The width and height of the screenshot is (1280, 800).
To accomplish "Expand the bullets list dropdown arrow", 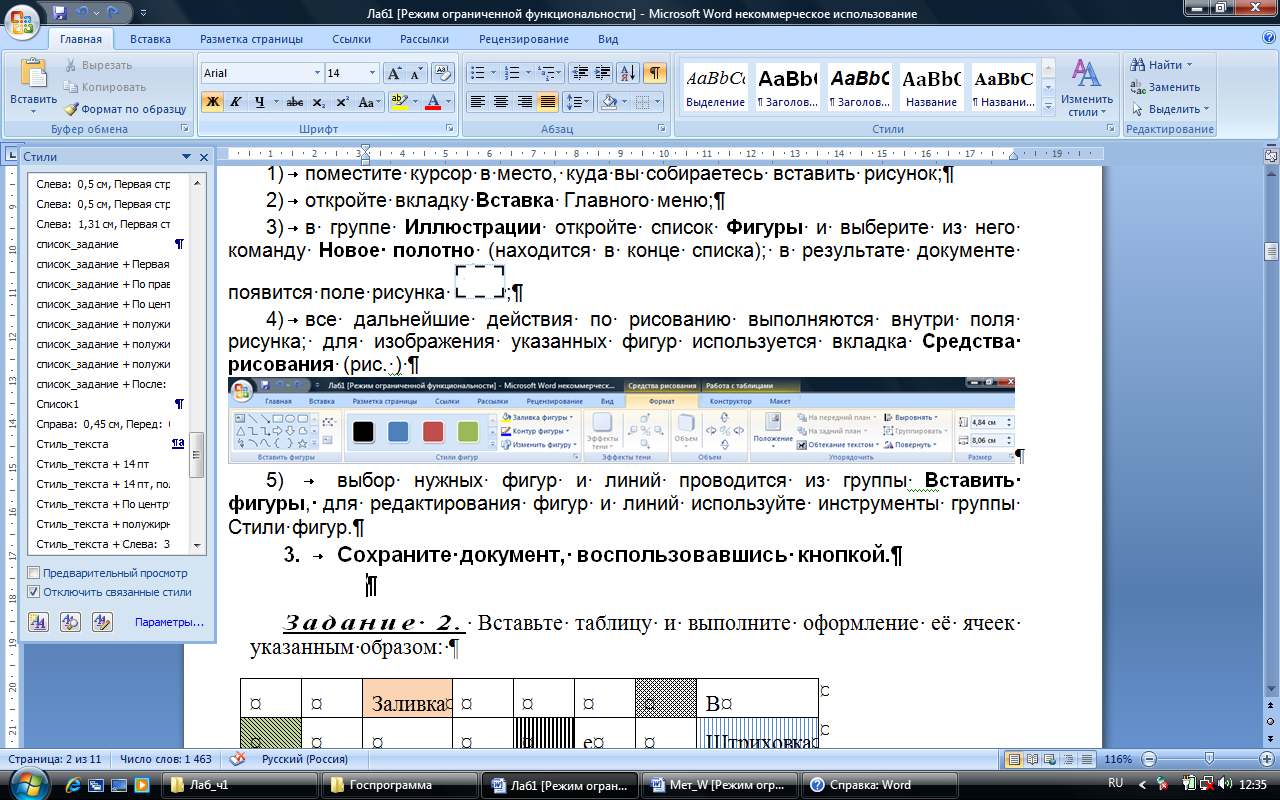I will [x=495, y=73].
